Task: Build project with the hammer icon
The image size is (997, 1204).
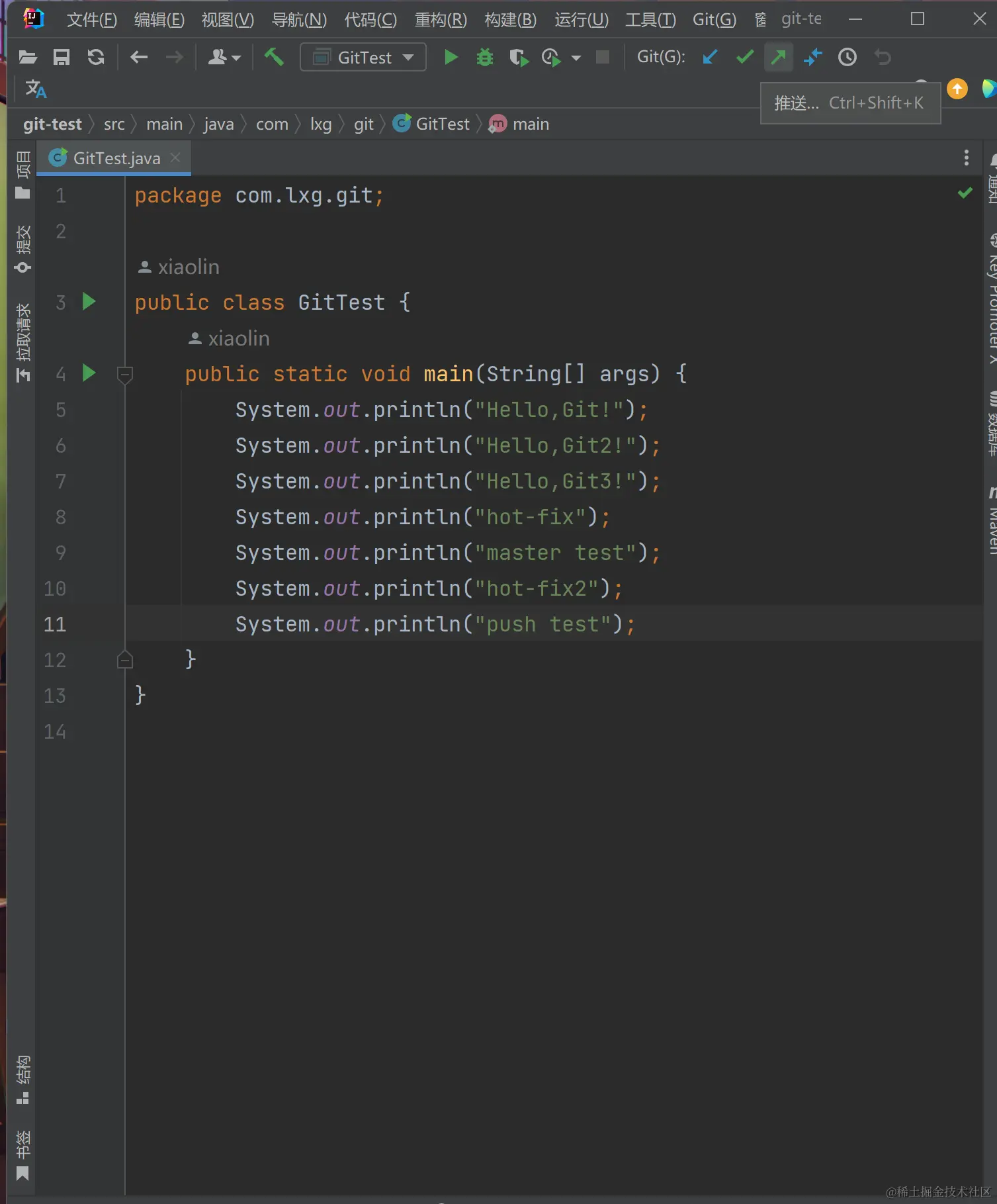Action: pyautogui.click(x=274, y=58)
